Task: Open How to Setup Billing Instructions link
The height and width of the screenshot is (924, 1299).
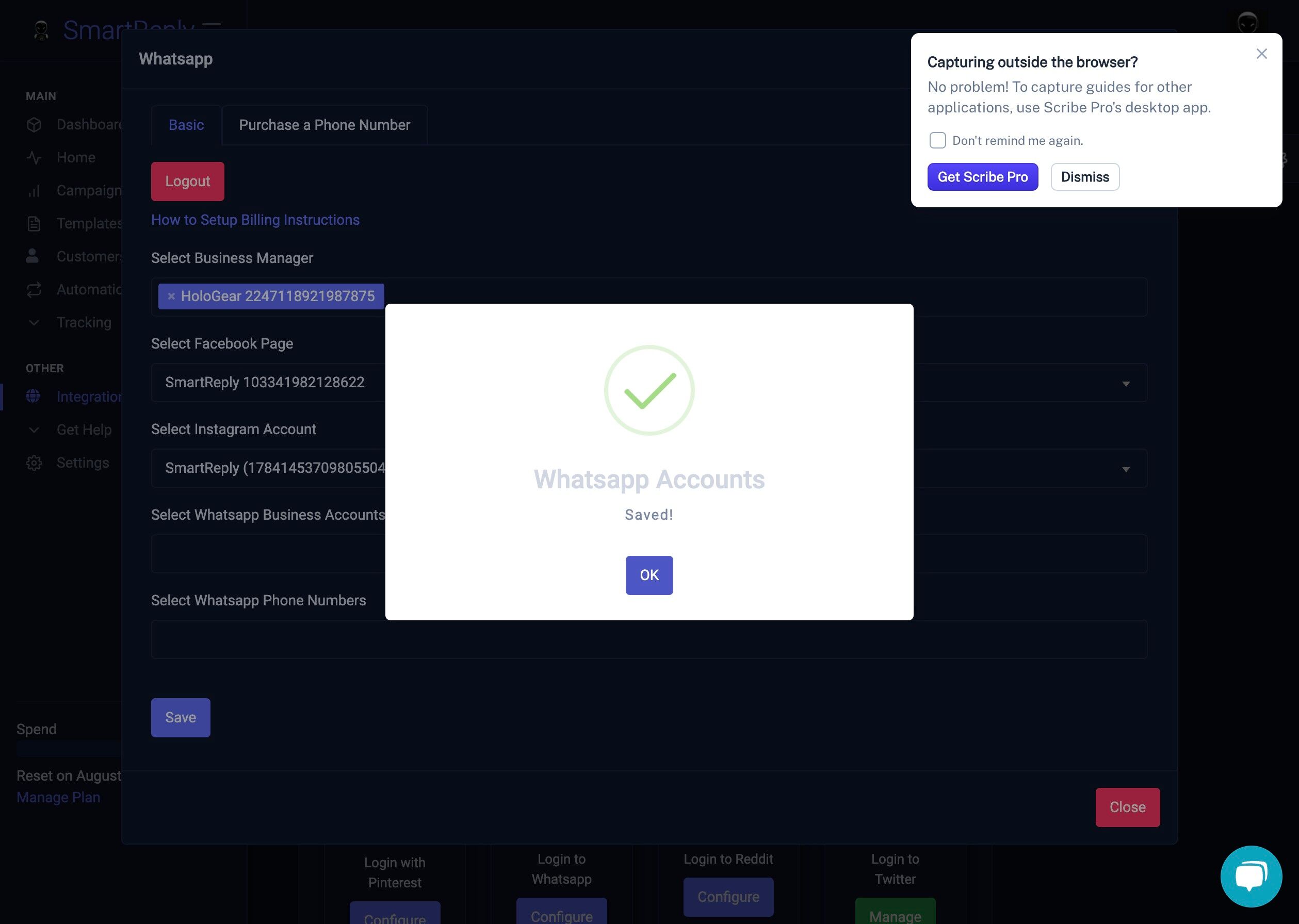Action: click(x=255, y=220)
